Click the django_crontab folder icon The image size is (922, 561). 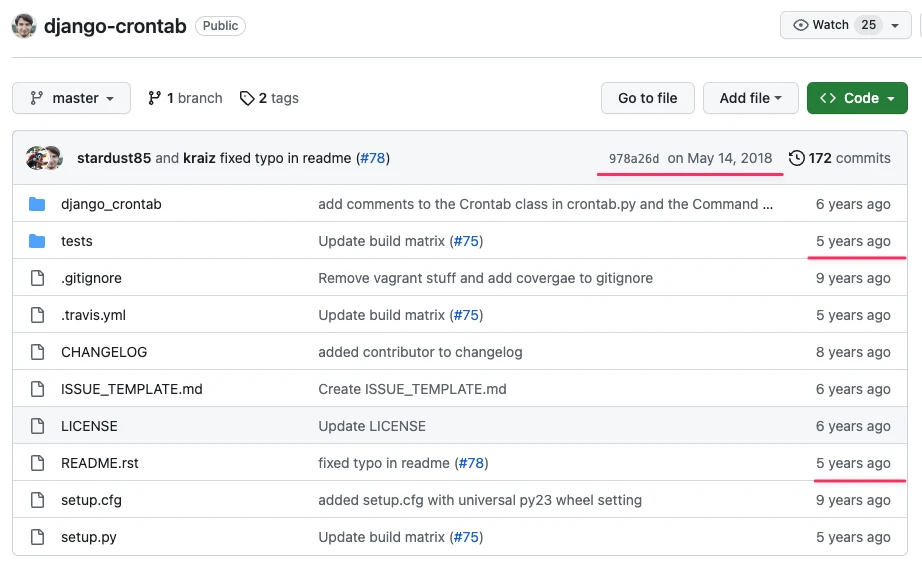pyautogui.click(x=37, y=204)
